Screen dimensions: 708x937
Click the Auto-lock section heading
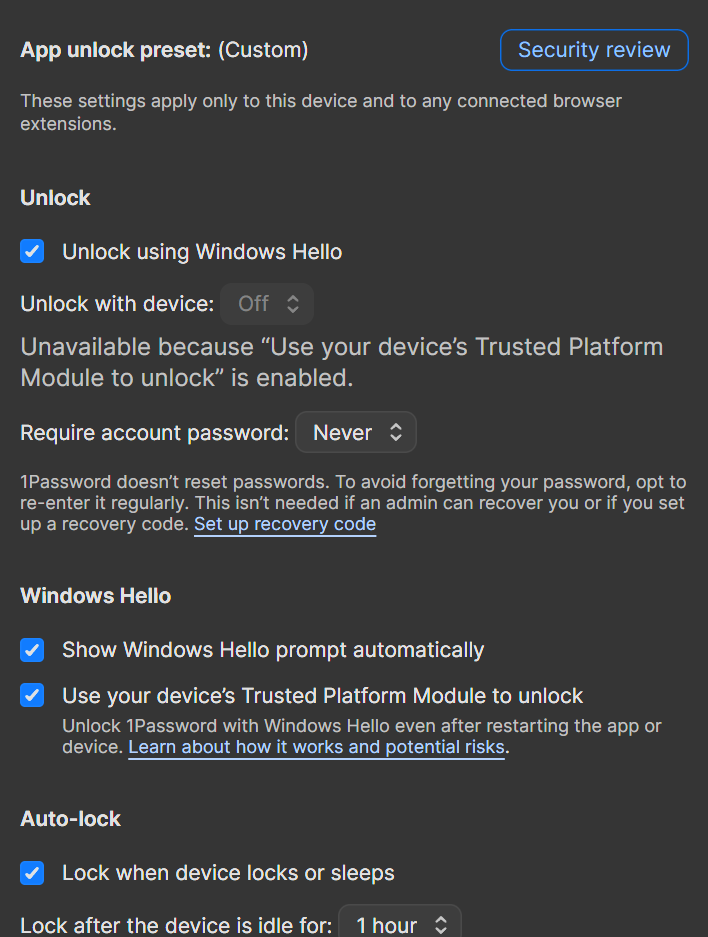point(71,819)
